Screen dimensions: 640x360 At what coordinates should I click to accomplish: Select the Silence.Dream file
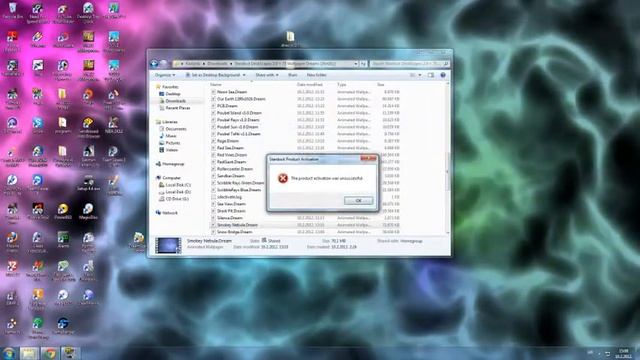[x=230, y=218]
